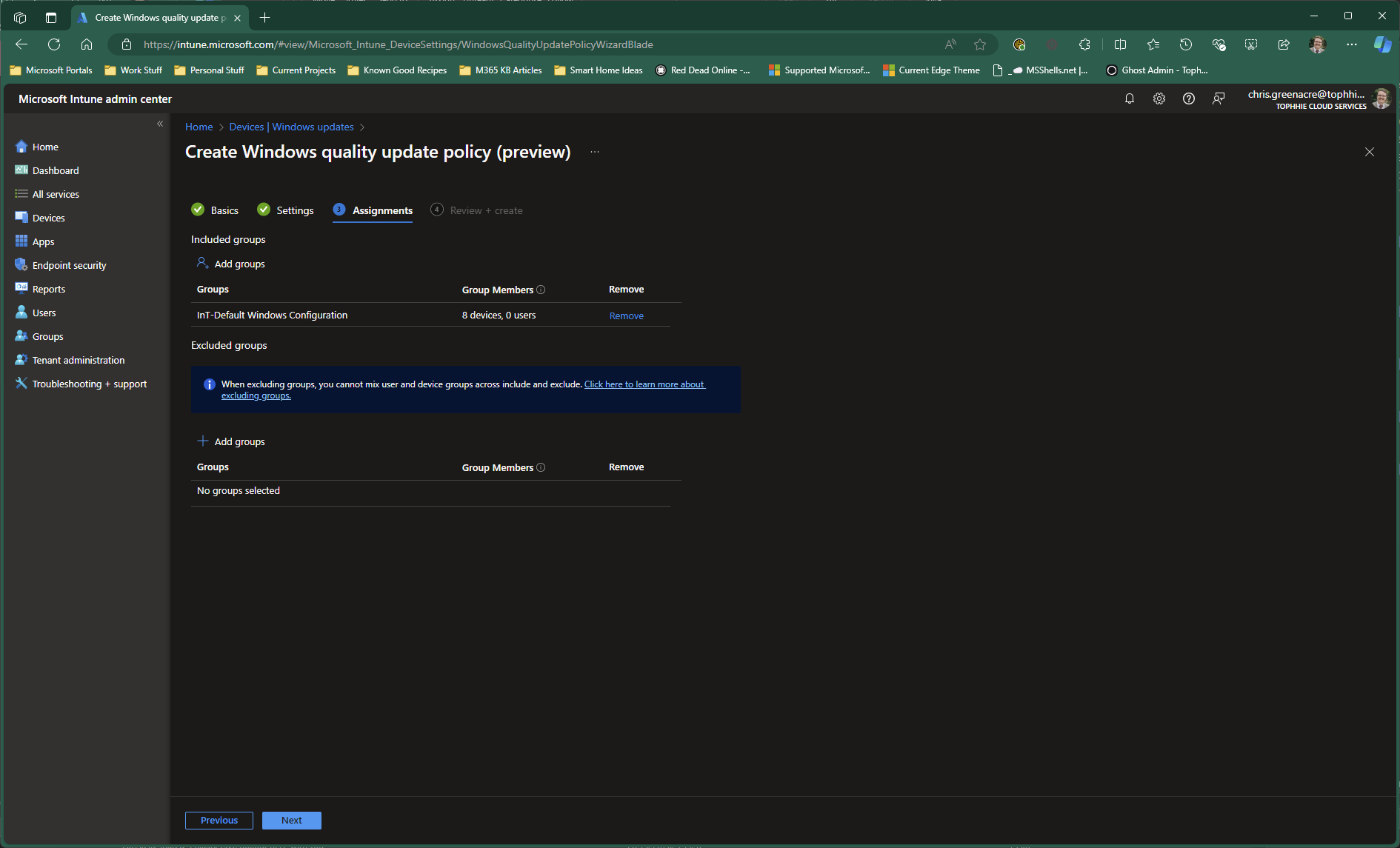
Task: Collapse the left navigation sidebar
Action: (x=160, y=124)
